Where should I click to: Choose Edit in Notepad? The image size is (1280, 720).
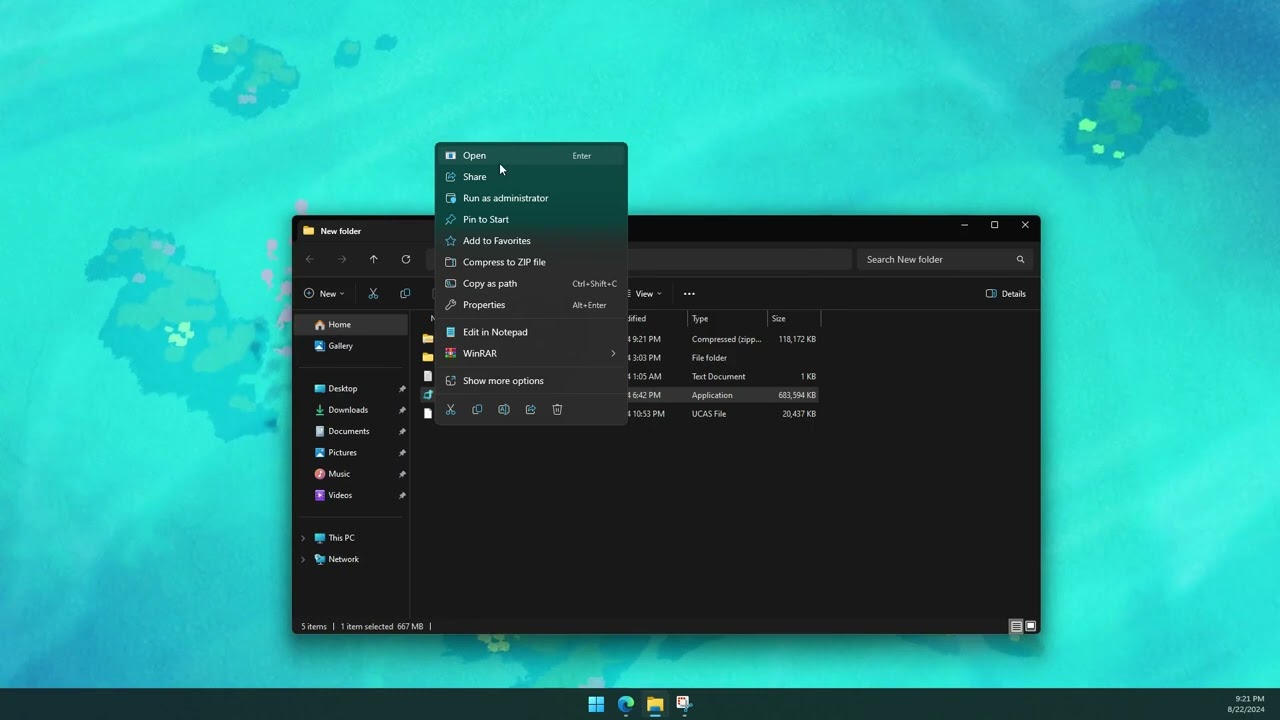coord(531,332)
